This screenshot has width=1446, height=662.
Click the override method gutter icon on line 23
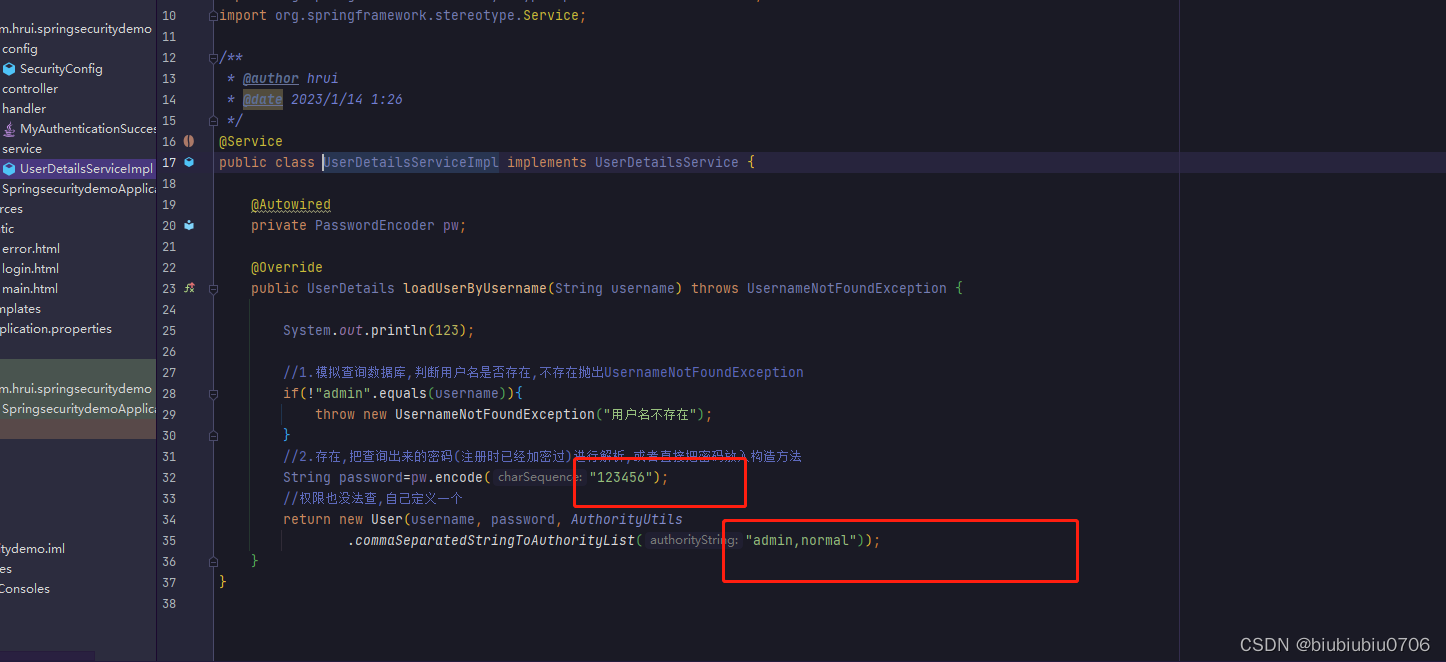189,288
